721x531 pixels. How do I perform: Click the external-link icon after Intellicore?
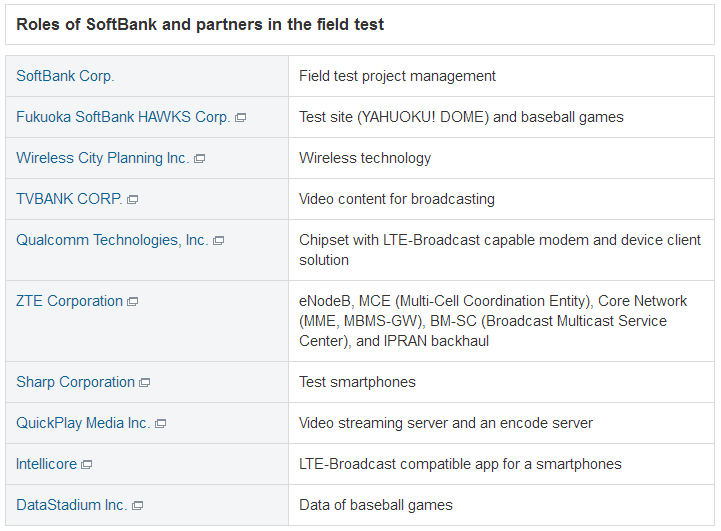(87, 465)
